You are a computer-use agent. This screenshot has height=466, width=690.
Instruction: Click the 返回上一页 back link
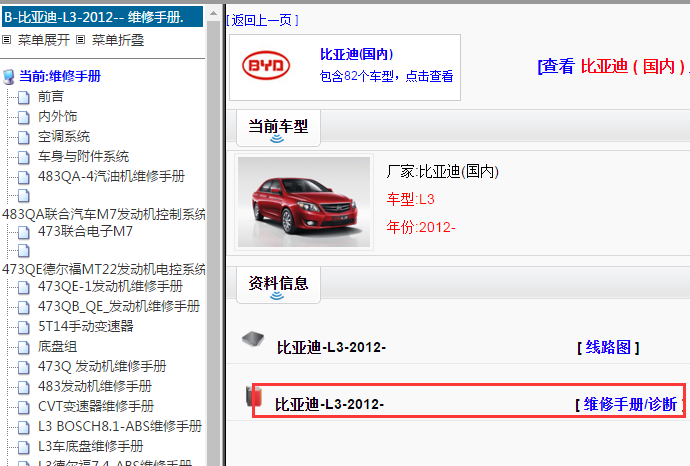(263, 20)
